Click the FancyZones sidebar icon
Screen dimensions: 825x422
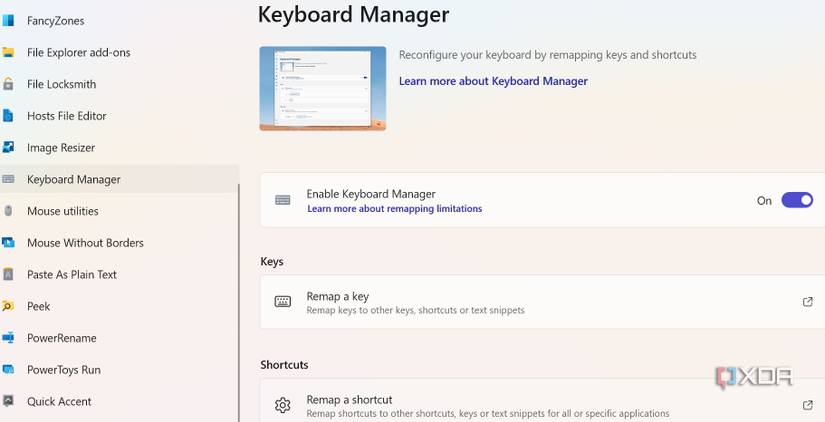click(8, 21)
